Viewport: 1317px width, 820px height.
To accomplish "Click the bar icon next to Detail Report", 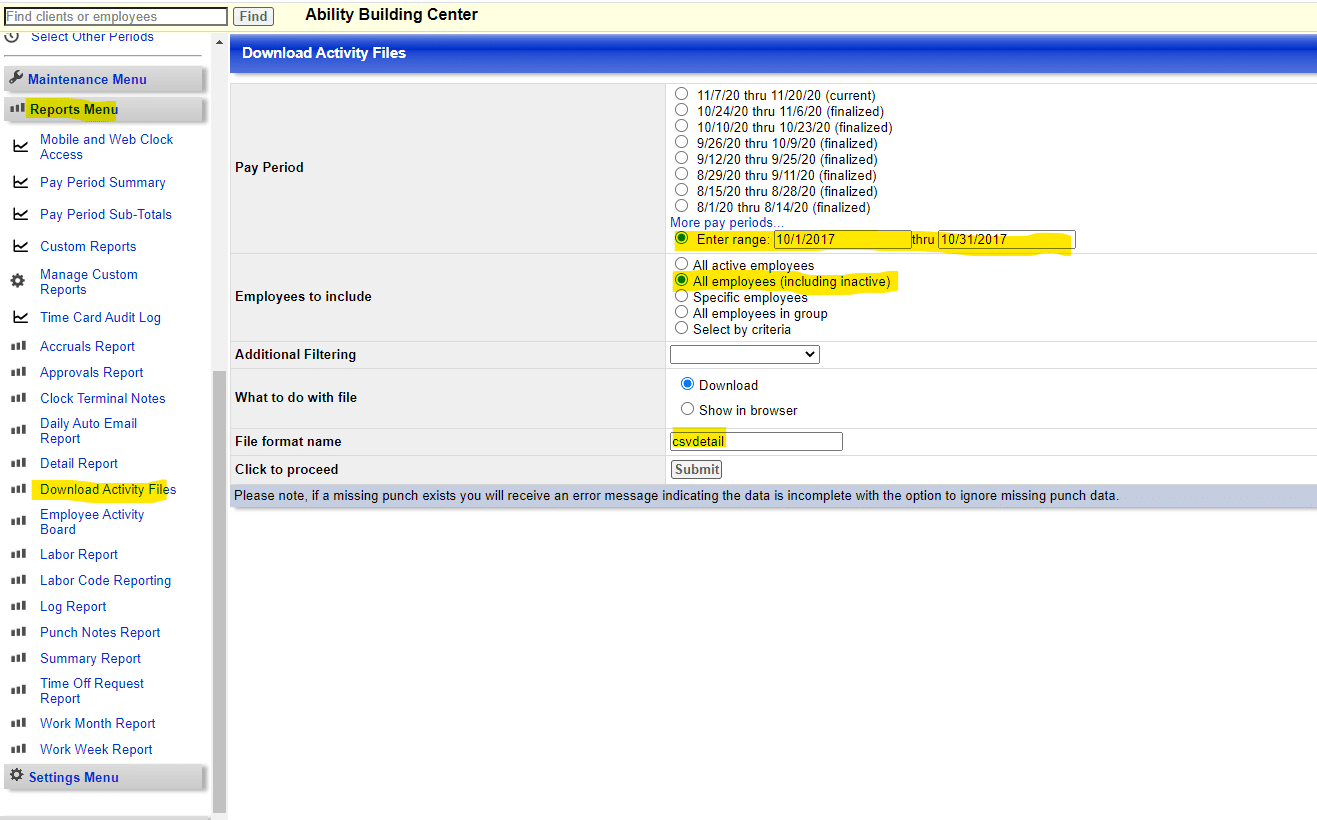I will (x=18, y=463).
